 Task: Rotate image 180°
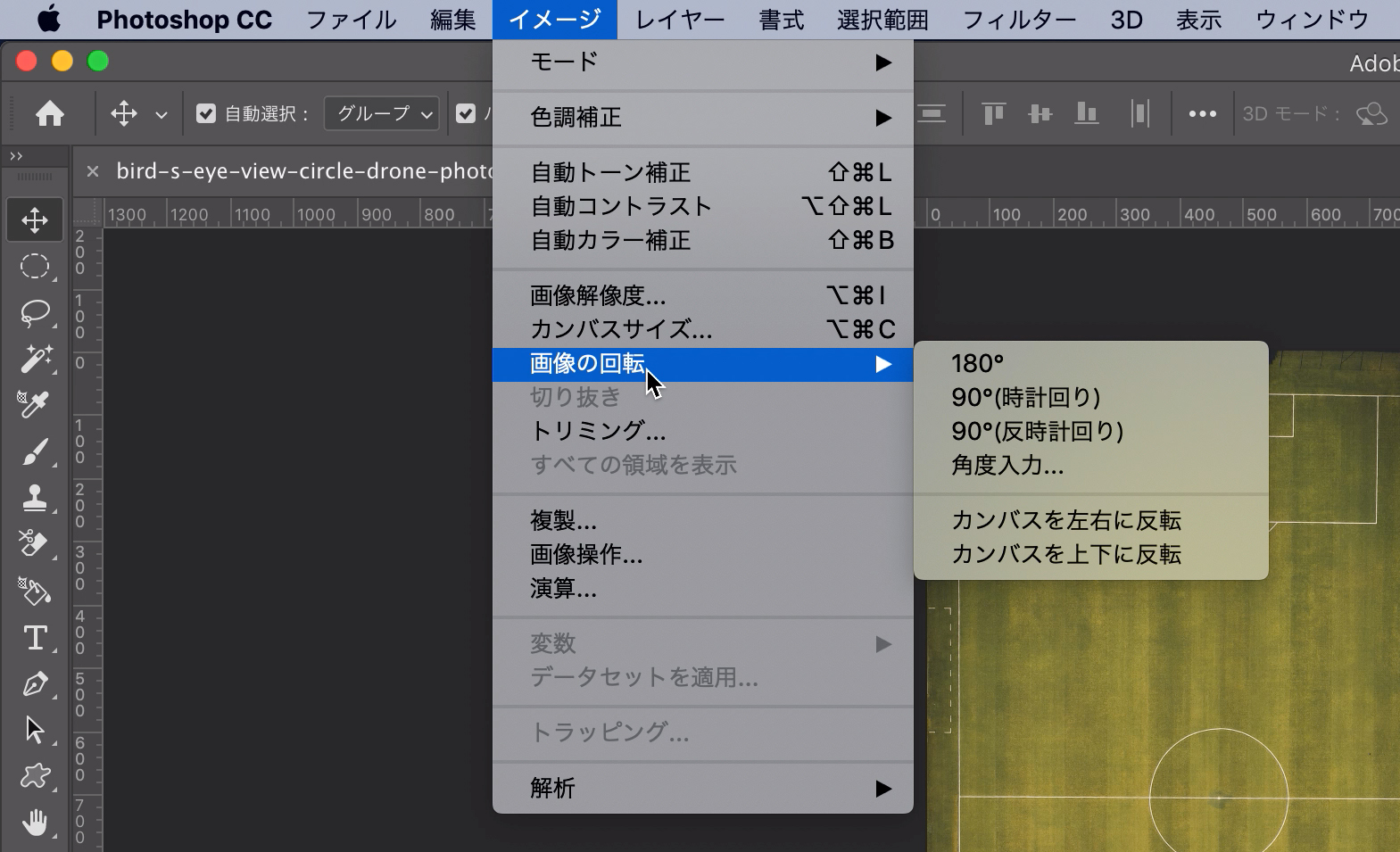pyautogui.click(x=1091, y=363)
